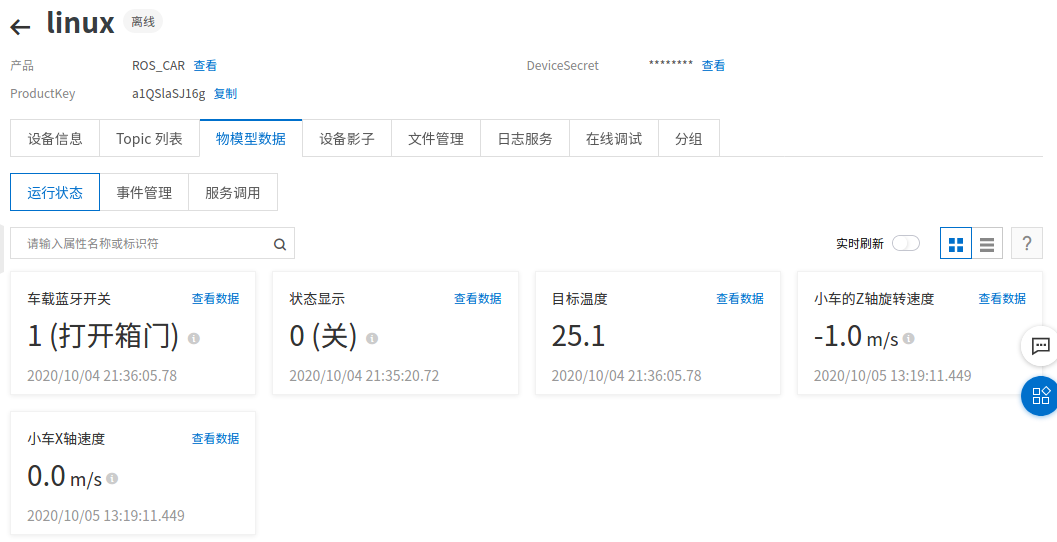Click the 目标温度 card title
This screenshot has width=1057, height=542.
pyautogui.click(x=580, y=299)
